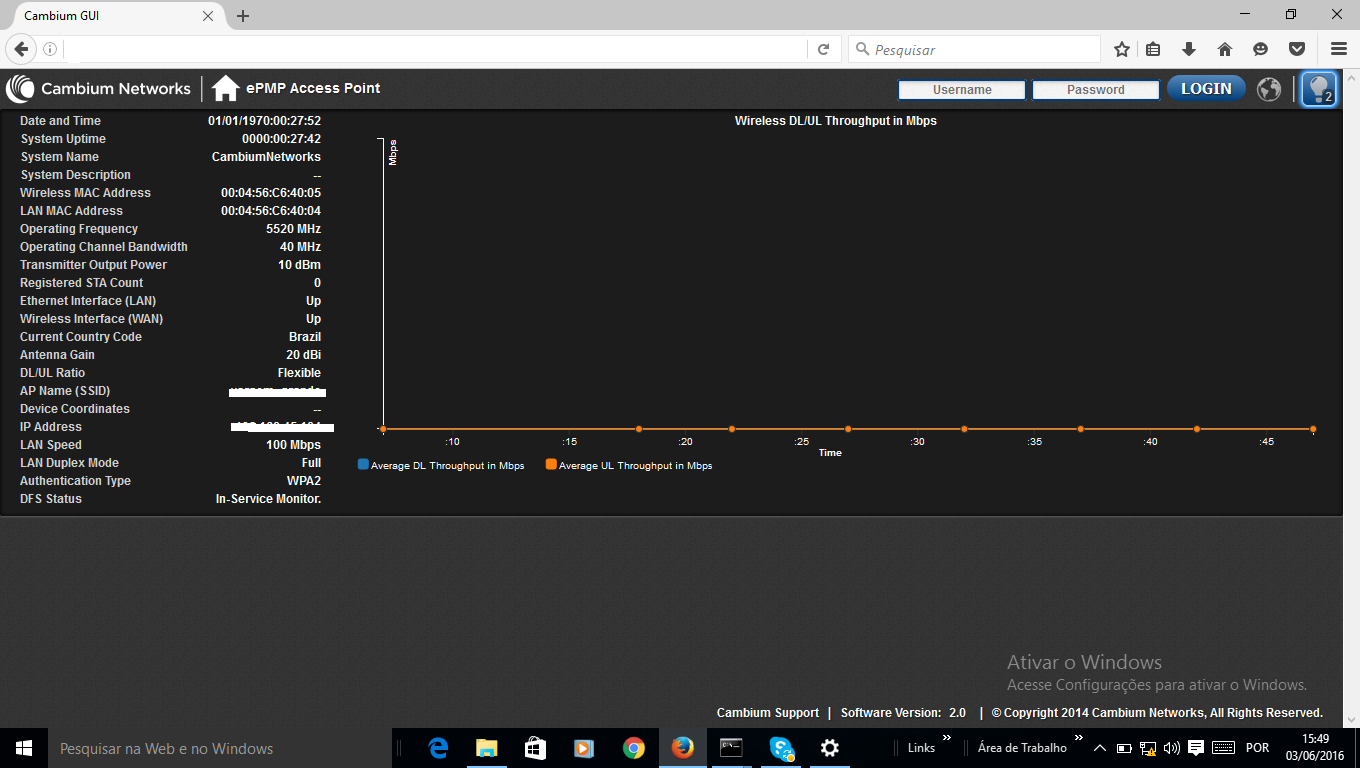The width and height of the screenshot is (1360, 768).
Task: Click the LOGIN button
Action: coord(1206,89)
